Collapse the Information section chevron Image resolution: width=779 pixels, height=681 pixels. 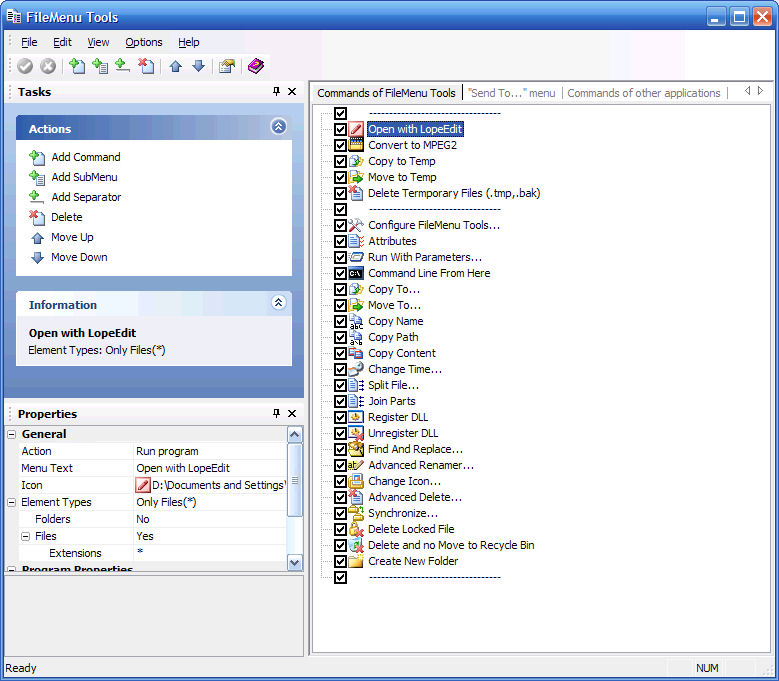click(x=279, y=303)
